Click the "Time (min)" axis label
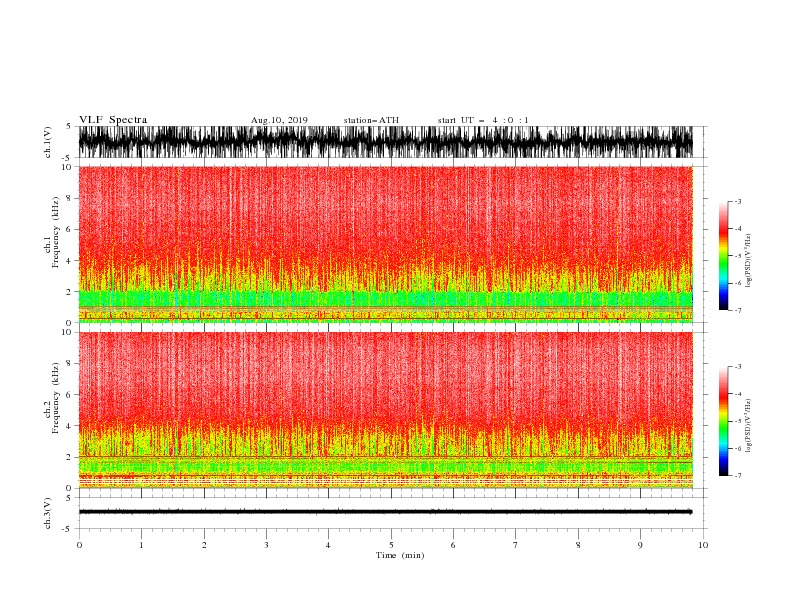Viewport: 792px width, 612px height. [400, 555]
